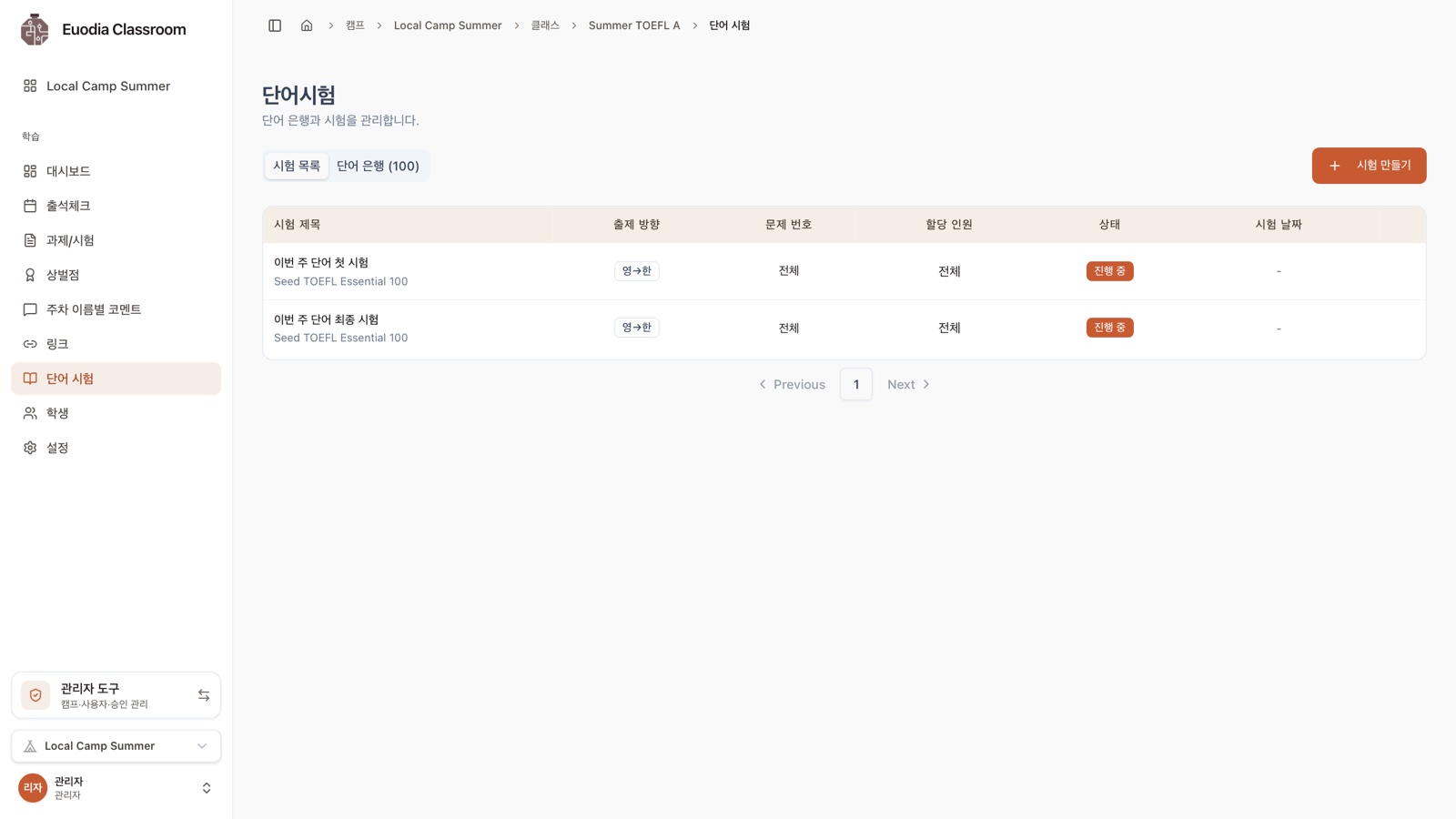Click the 관리자 도구 shield icon

[35, 695]
